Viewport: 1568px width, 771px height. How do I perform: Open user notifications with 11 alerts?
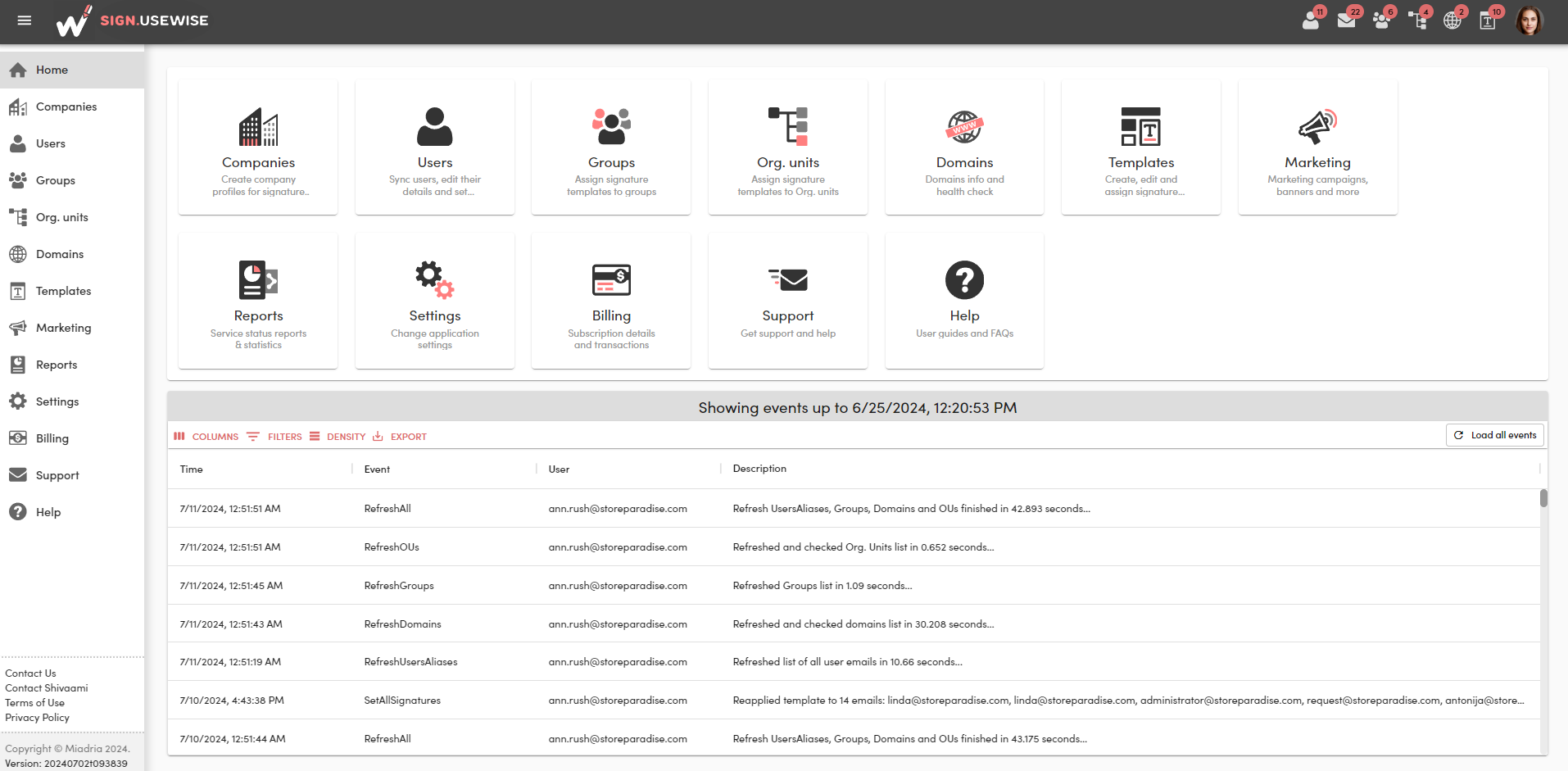click(x=1311, y=20)
